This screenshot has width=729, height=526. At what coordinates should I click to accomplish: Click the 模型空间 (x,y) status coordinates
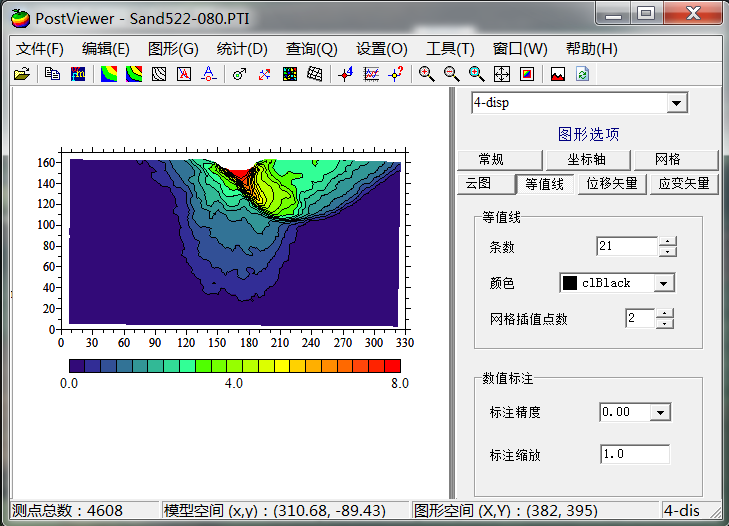point(285,511)
